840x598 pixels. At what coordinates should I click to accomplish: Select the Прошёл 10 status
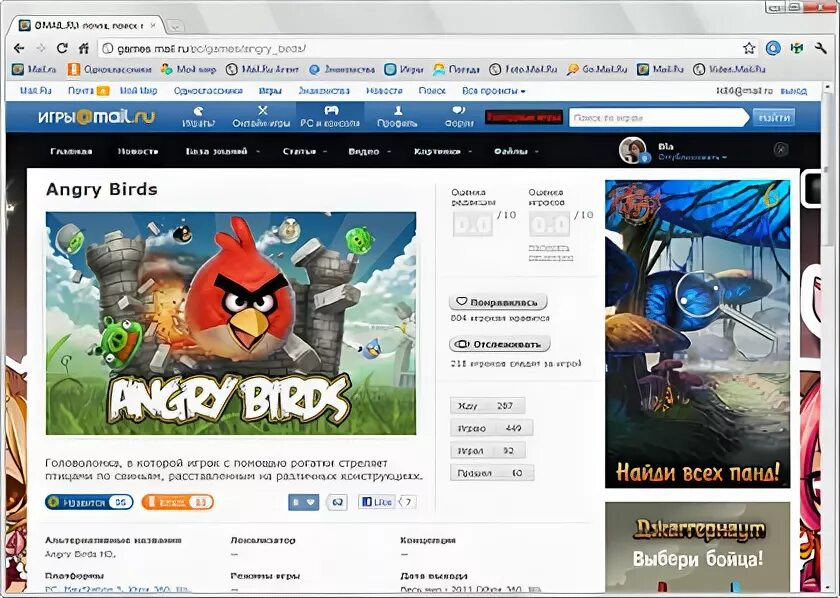492,473
